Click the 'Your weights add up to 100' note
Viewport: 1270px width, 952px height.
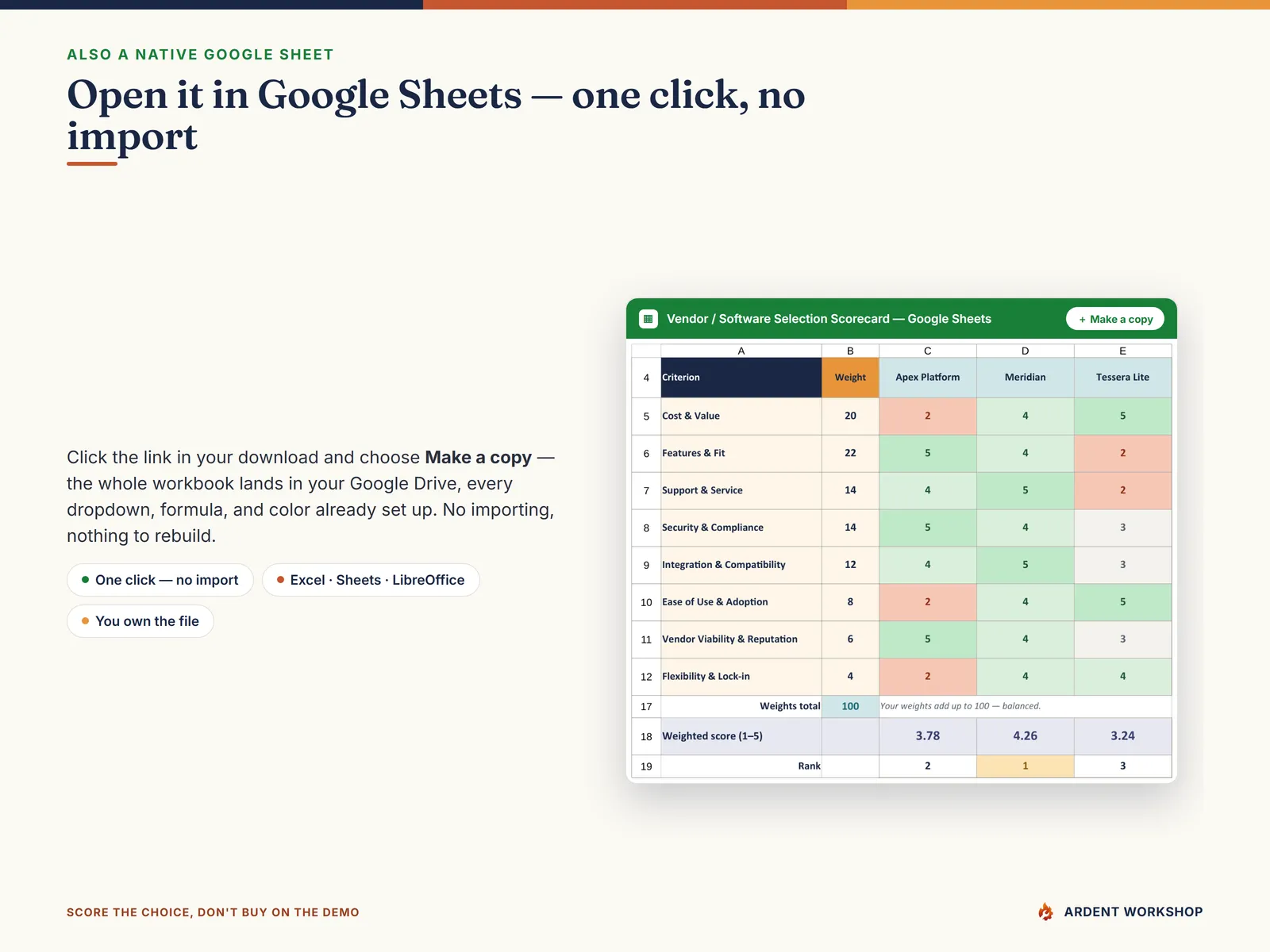coord(960,706)
